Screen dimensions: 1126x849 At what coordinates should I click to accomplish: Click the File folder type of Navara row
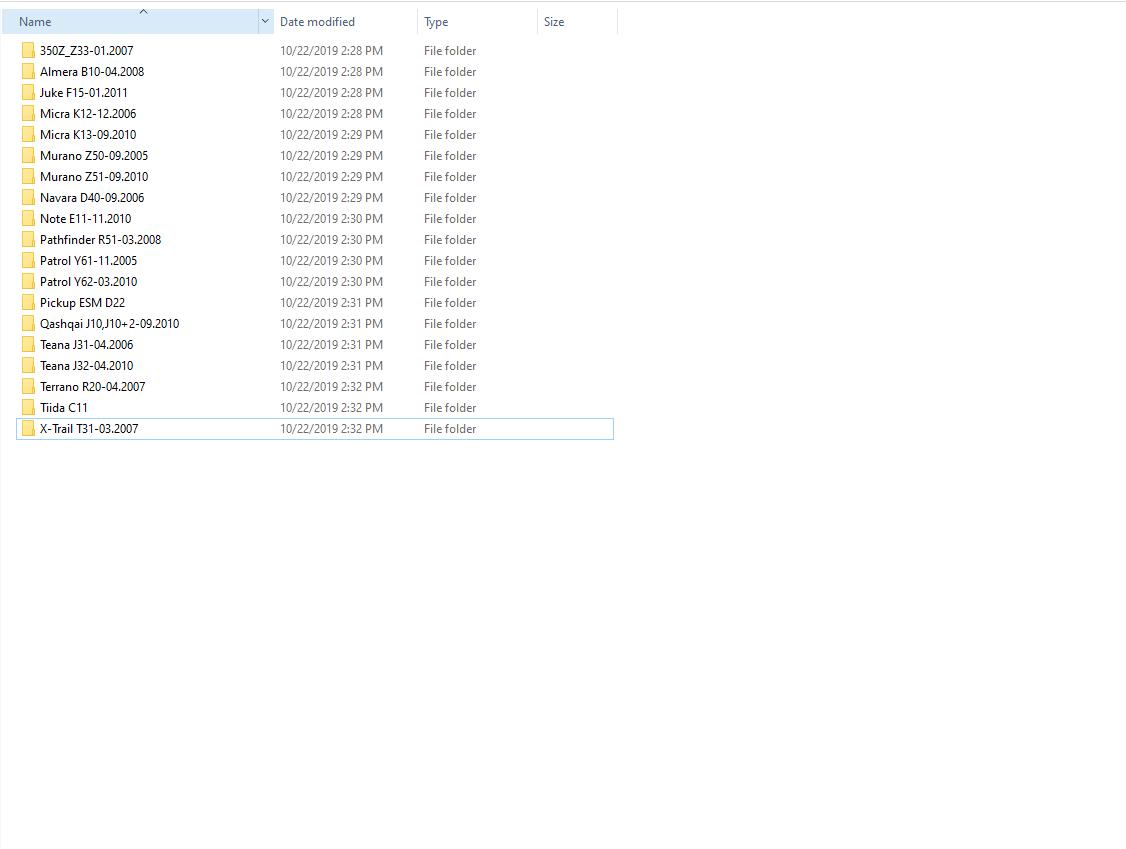450,198
